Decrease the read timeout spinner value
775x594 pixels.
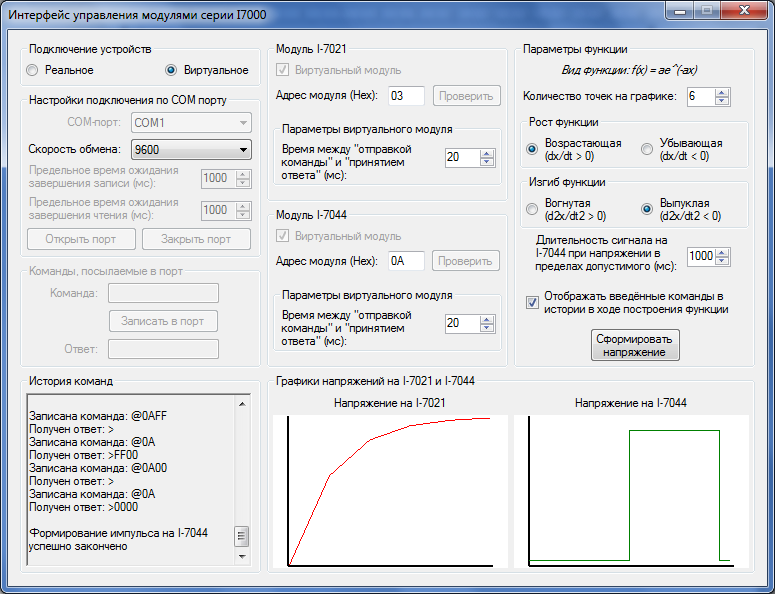coord(243,215)
